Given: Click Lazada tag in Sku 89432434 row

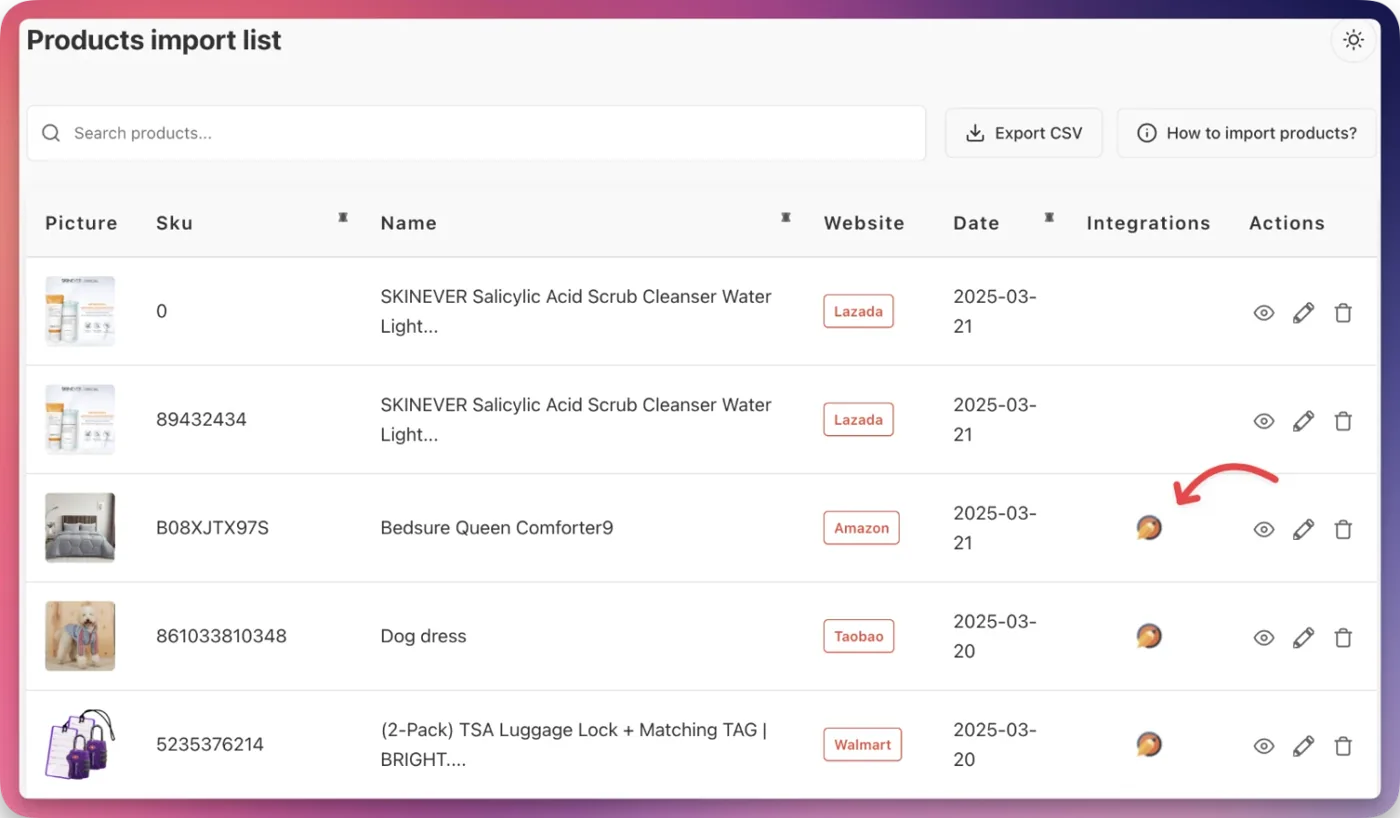Looking at the screenshot, I should 858,419.
